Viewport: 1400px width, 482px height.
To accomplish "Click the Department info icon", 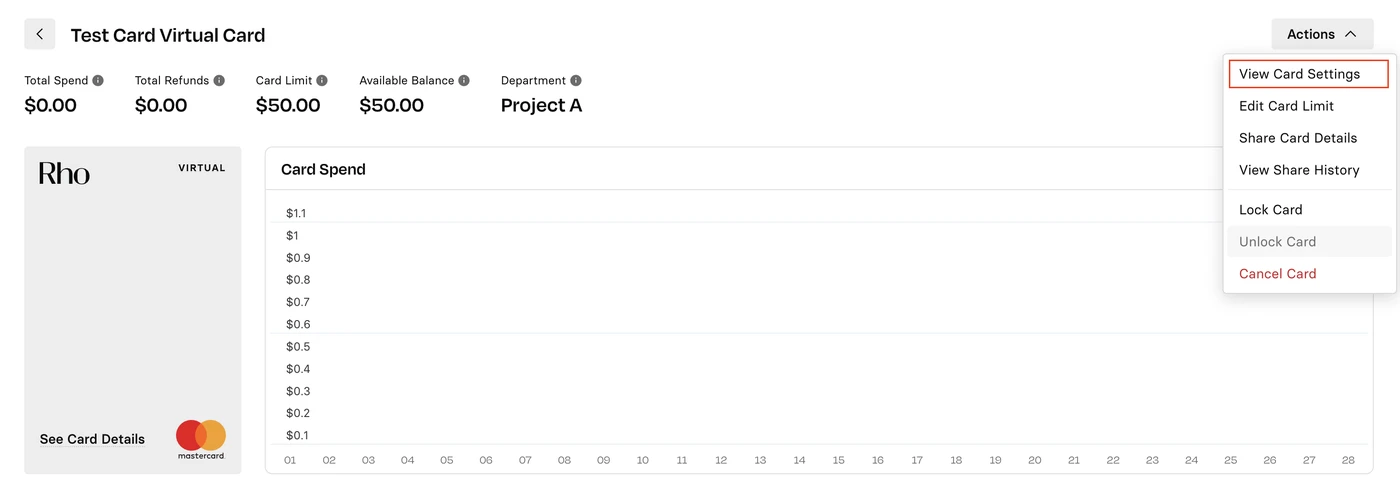I will tap(576, 80).
